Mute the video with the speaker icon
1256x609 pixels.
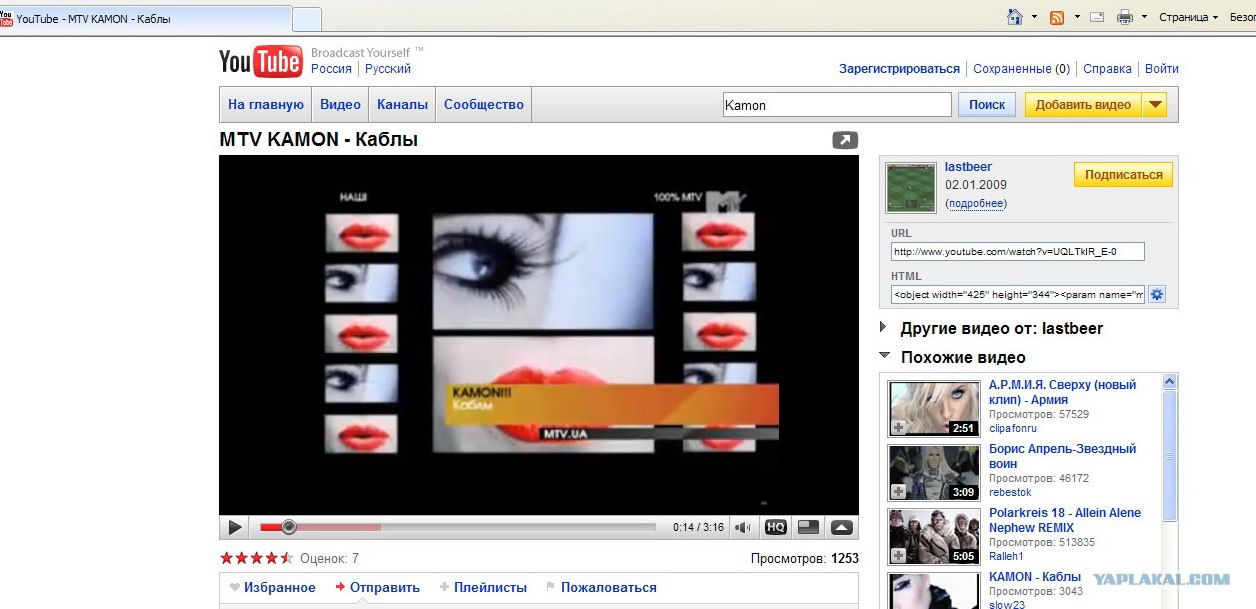[x=742, y=527]
